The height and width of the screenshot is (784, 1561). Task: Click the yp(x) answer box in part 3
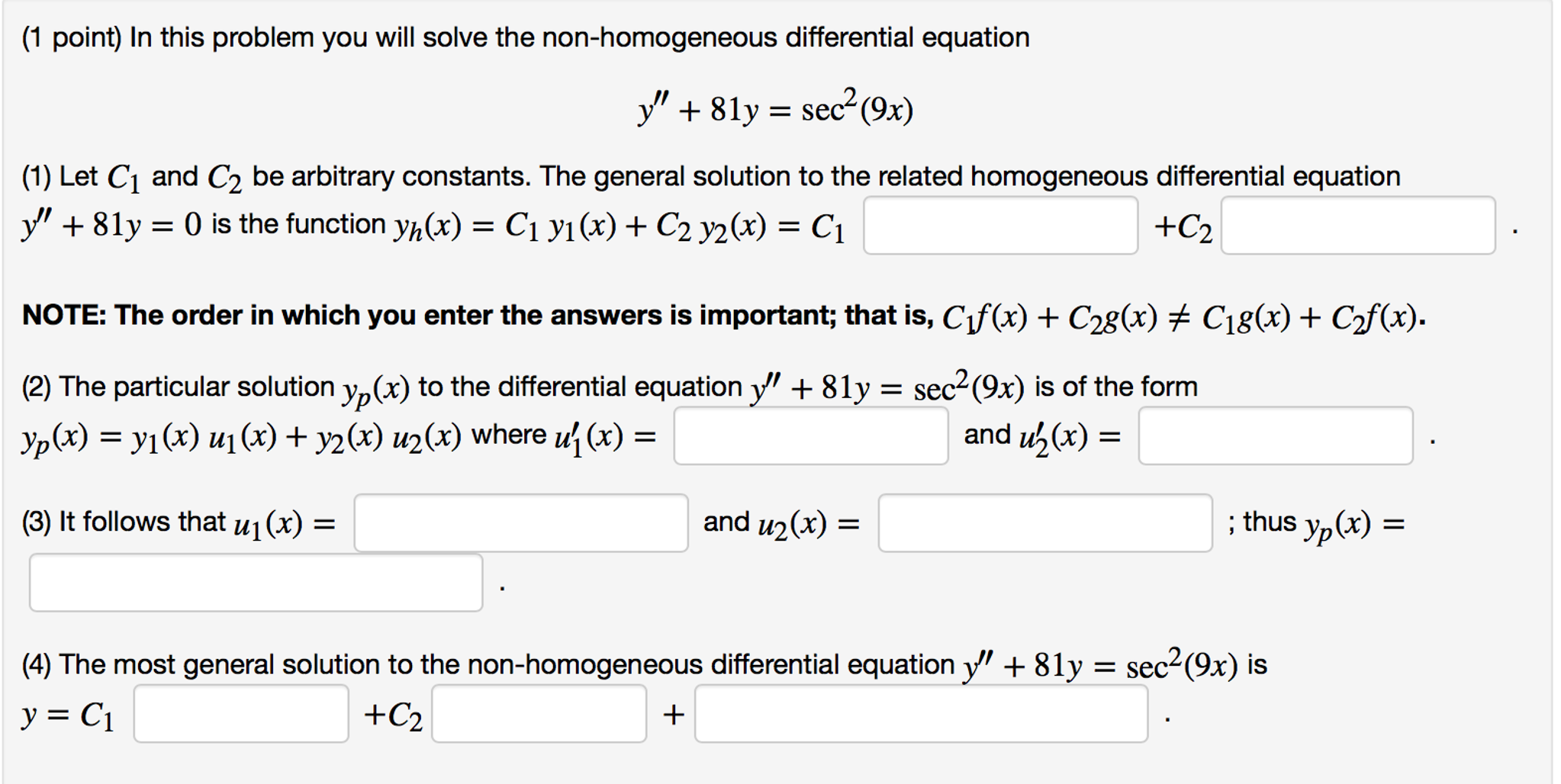[256, 580]
